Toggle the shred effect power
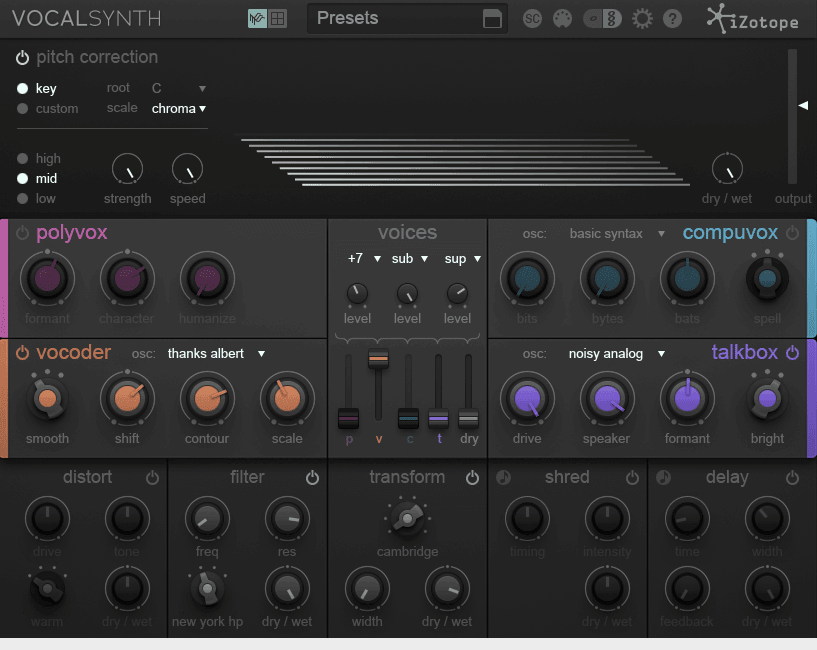 (x=632, y=477)
